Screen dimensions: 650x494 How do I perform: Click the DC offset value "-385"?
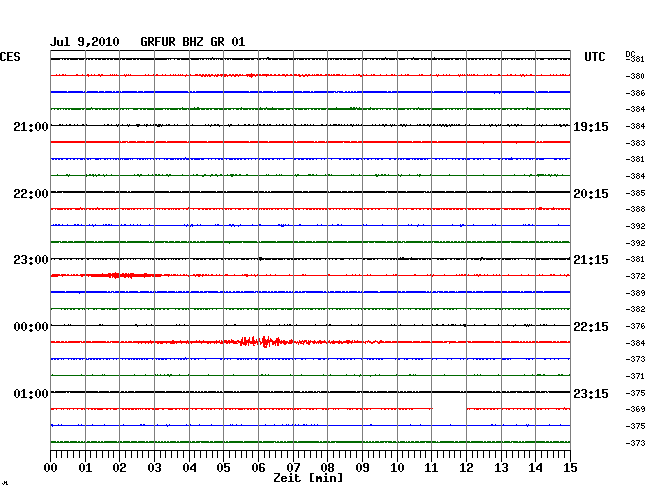click(635, 193)
